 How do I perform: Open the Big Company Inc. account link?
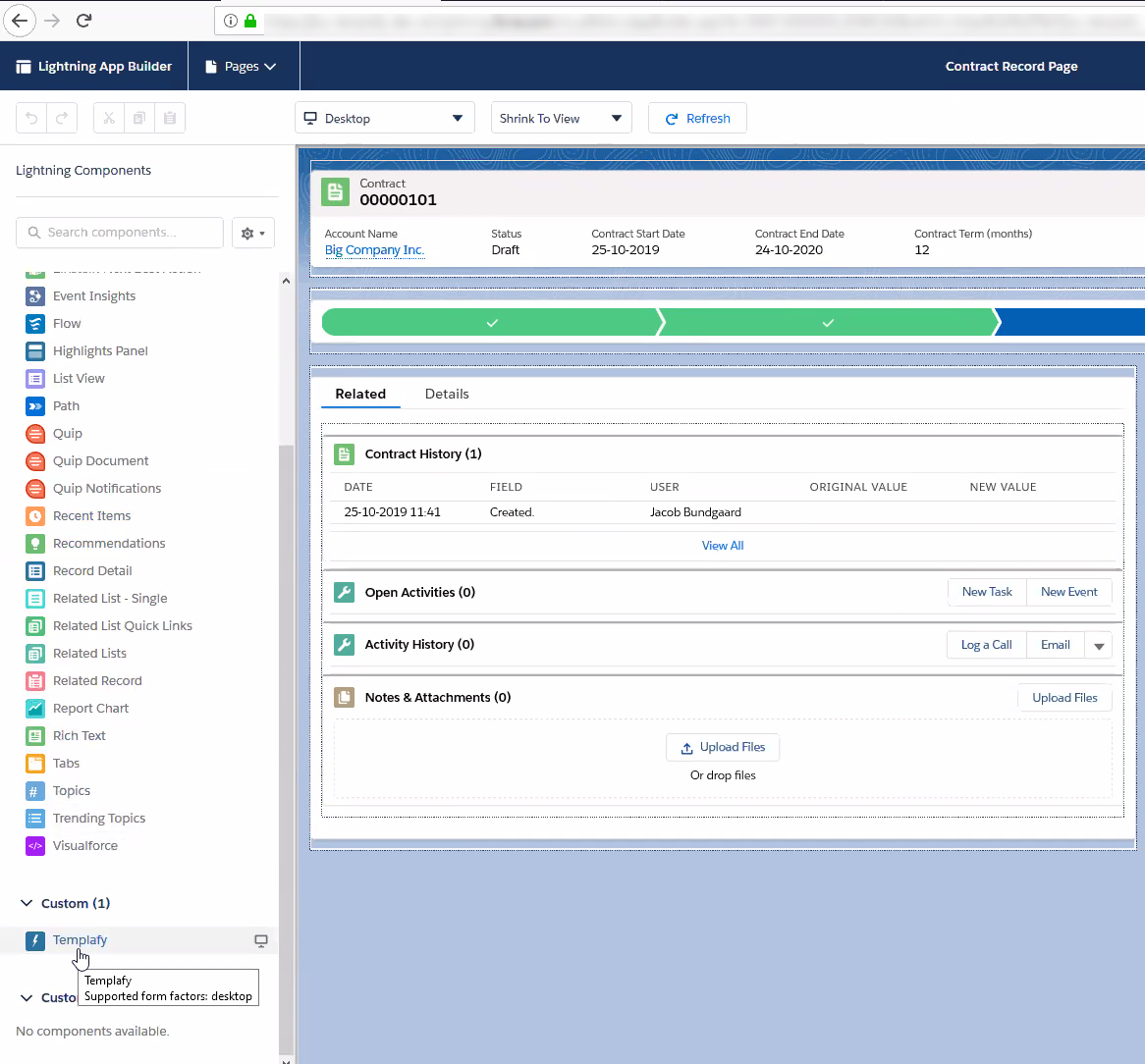pos(374,250)
